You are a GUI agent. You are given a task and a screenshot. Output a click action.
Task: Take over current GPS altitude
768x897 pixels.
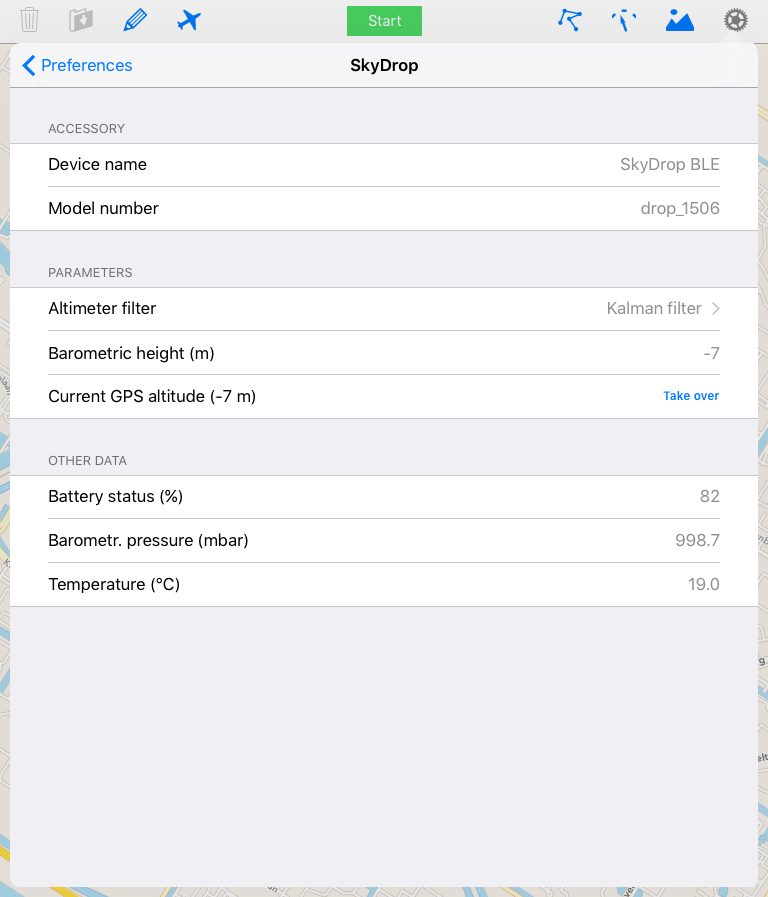tap(691, 396)
